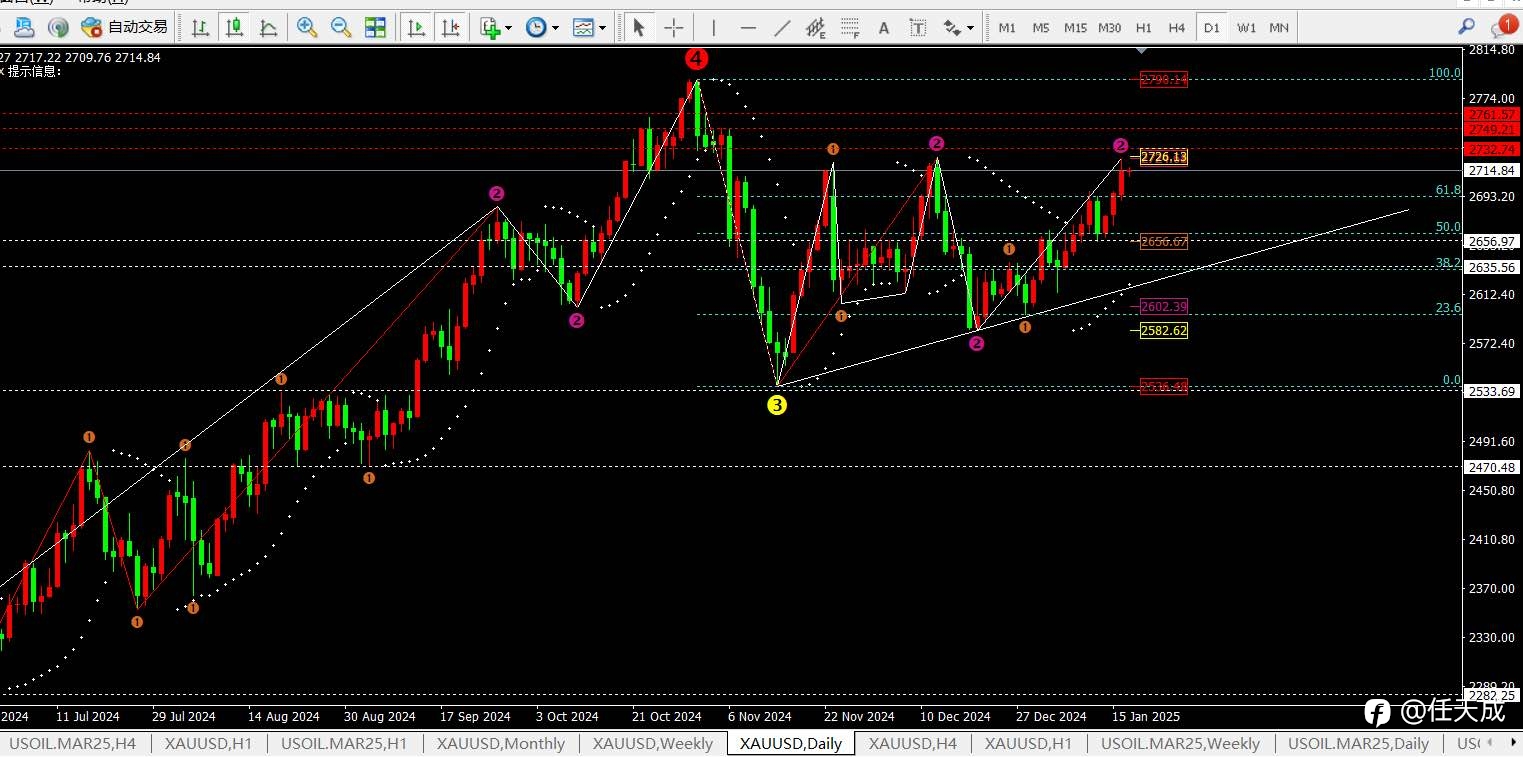
Task: Switch to XAUUSD,H4 chart tab
Action: pos(913,744)
